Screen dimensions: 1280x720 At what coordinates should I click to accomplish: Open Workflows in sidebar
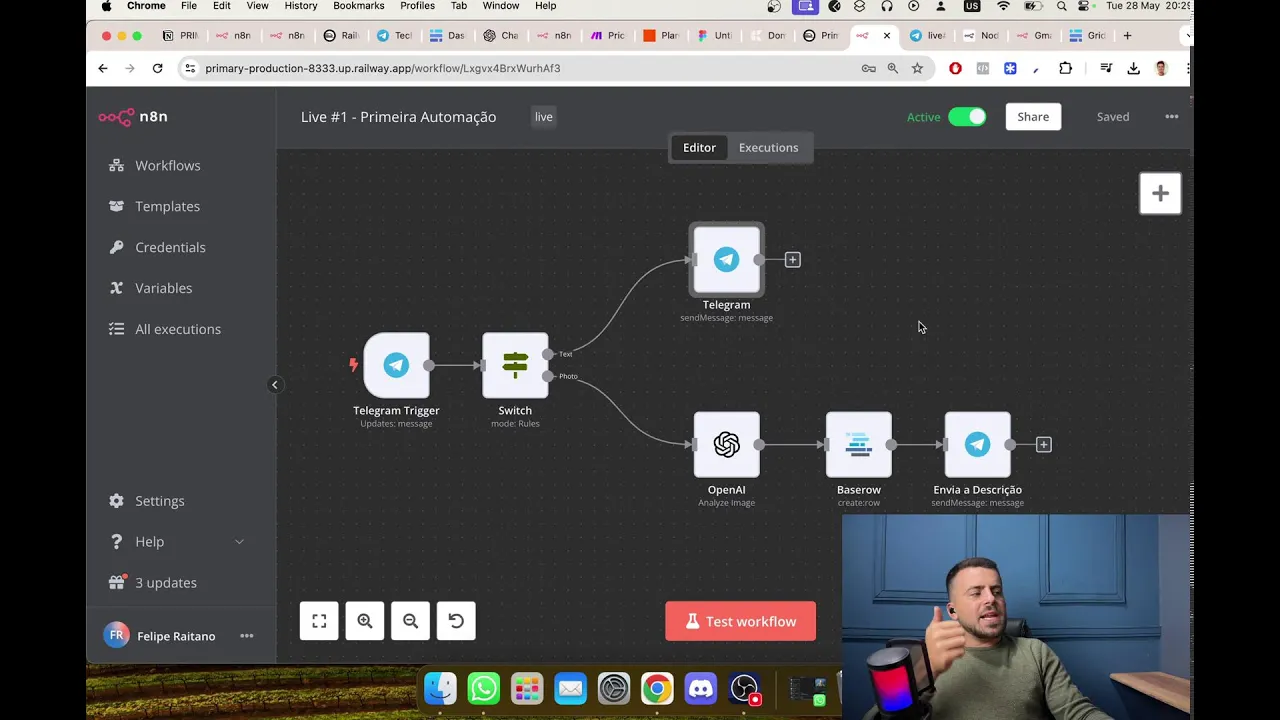pyautogui.click(x=155, y=165)
